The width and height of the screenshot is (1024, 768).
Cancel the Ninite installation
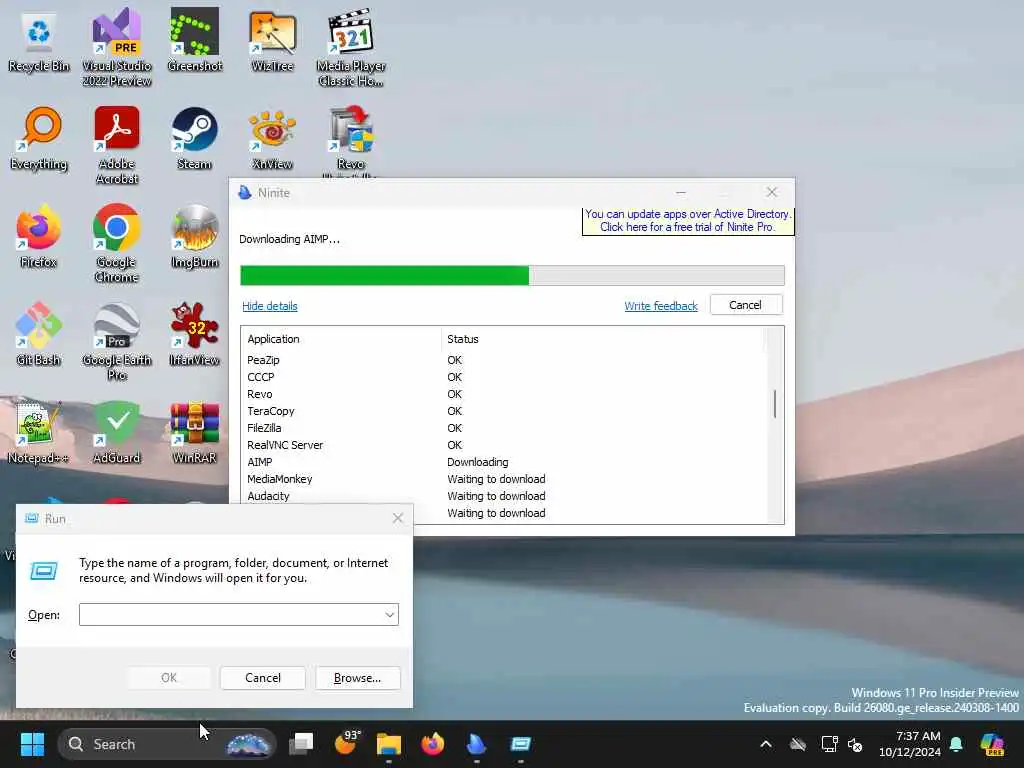(x=745, y=305)
